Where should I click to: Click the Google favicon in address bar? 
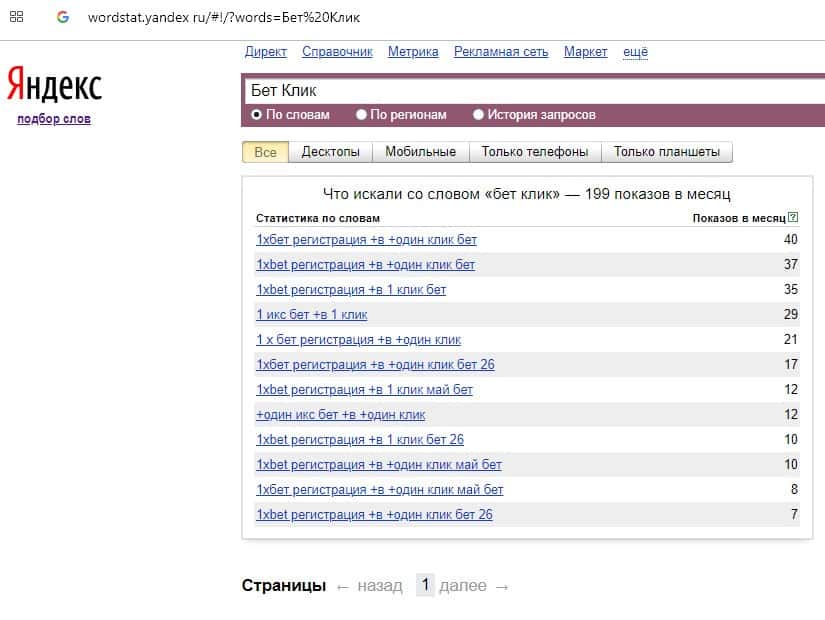[63, 17]
